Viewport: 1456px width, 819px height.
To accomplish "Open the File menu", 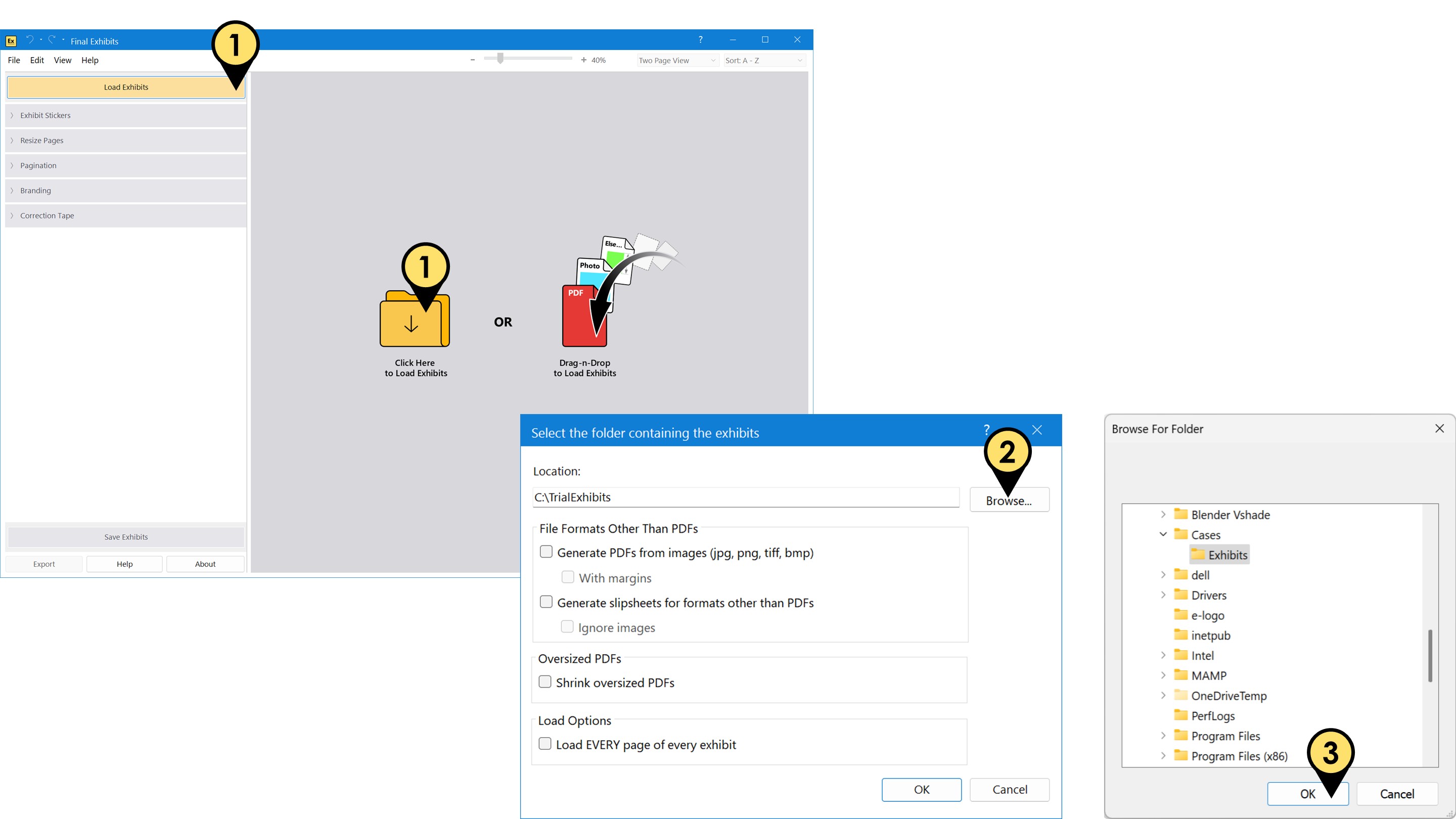I will 14,61.
